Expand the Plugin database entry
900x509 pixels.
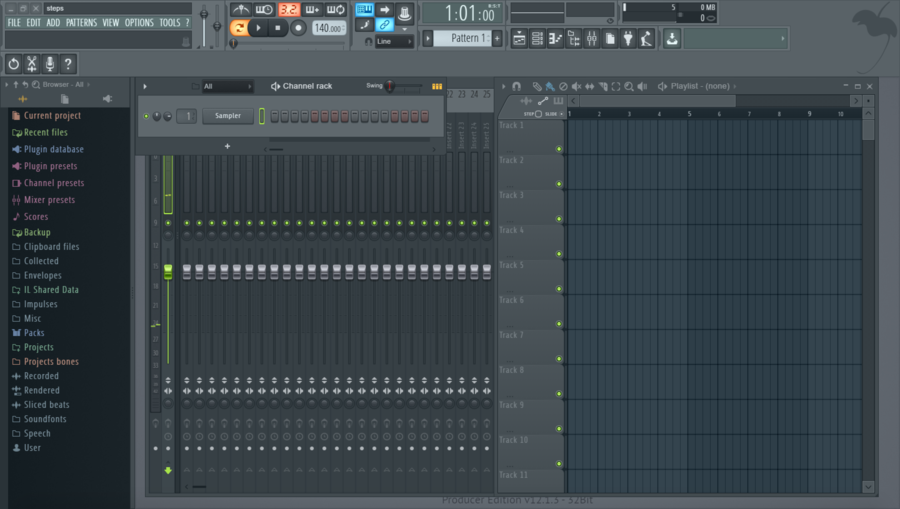coord(48,149)
